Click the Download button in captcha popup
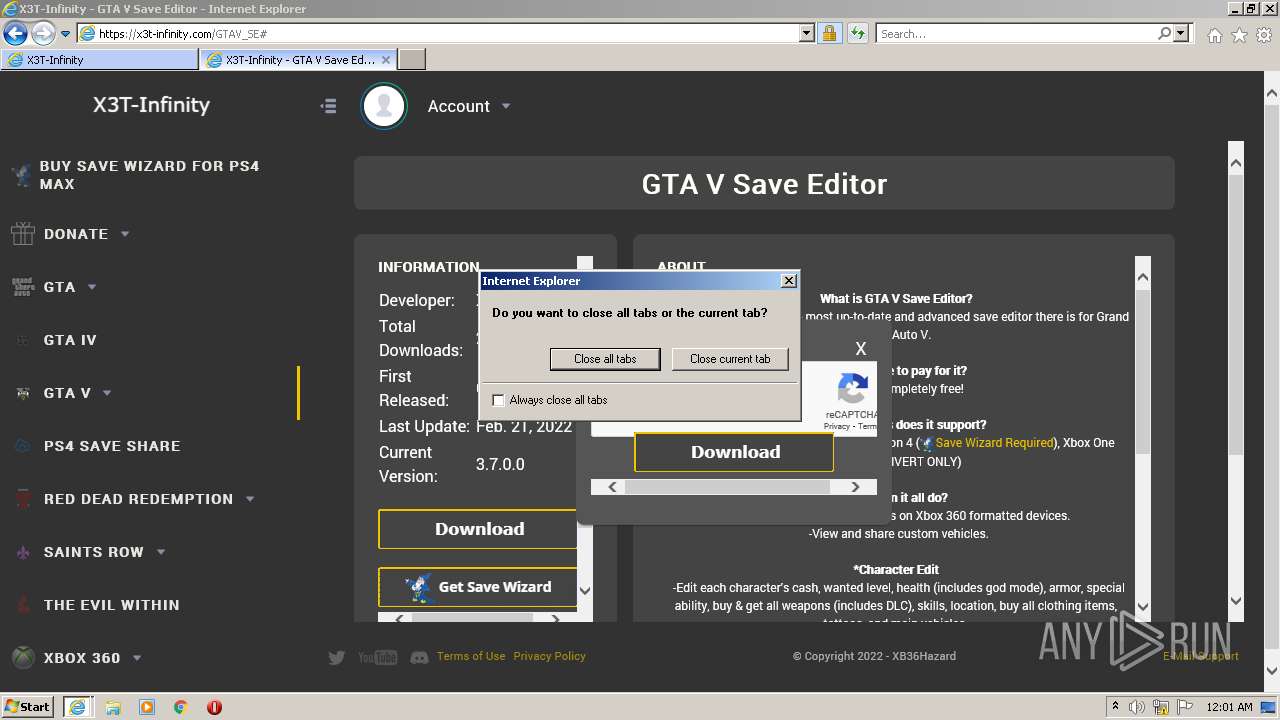1280x720 pixels. pos(734,452)
